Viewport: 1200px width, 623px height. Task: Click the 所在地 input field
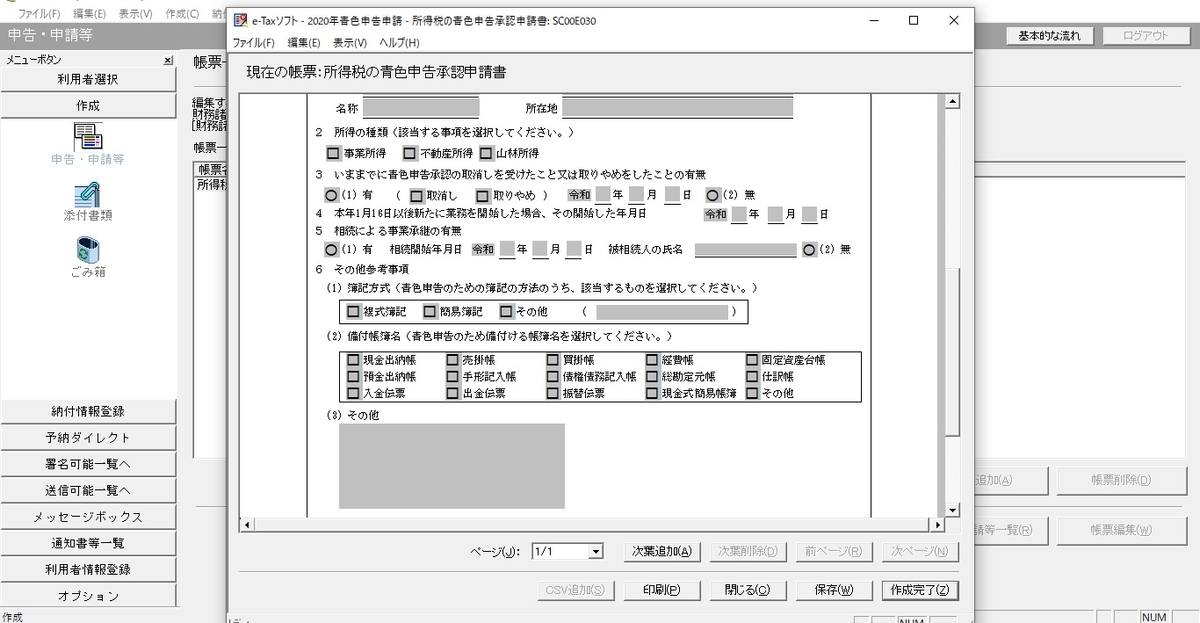(678, 107)
